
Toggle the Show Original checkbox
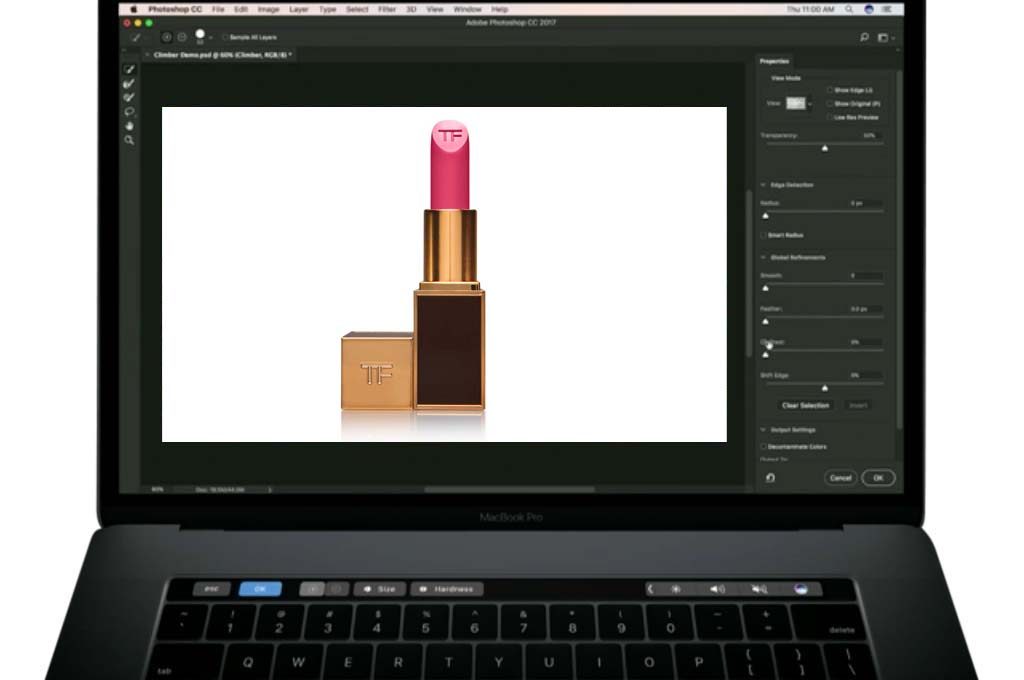[829, 104]
